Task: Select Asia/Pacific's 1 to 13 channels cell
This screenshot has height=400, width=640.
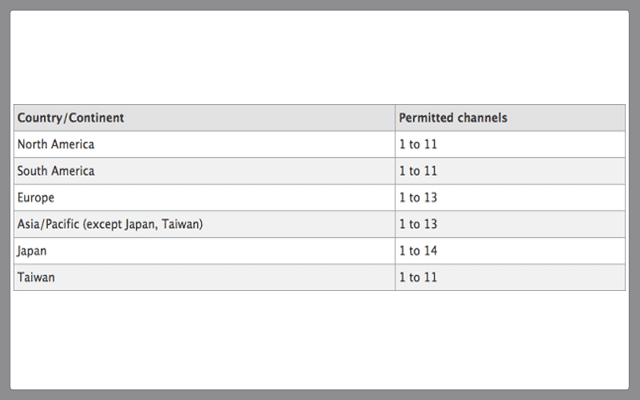Action: (x=418, y=224)
